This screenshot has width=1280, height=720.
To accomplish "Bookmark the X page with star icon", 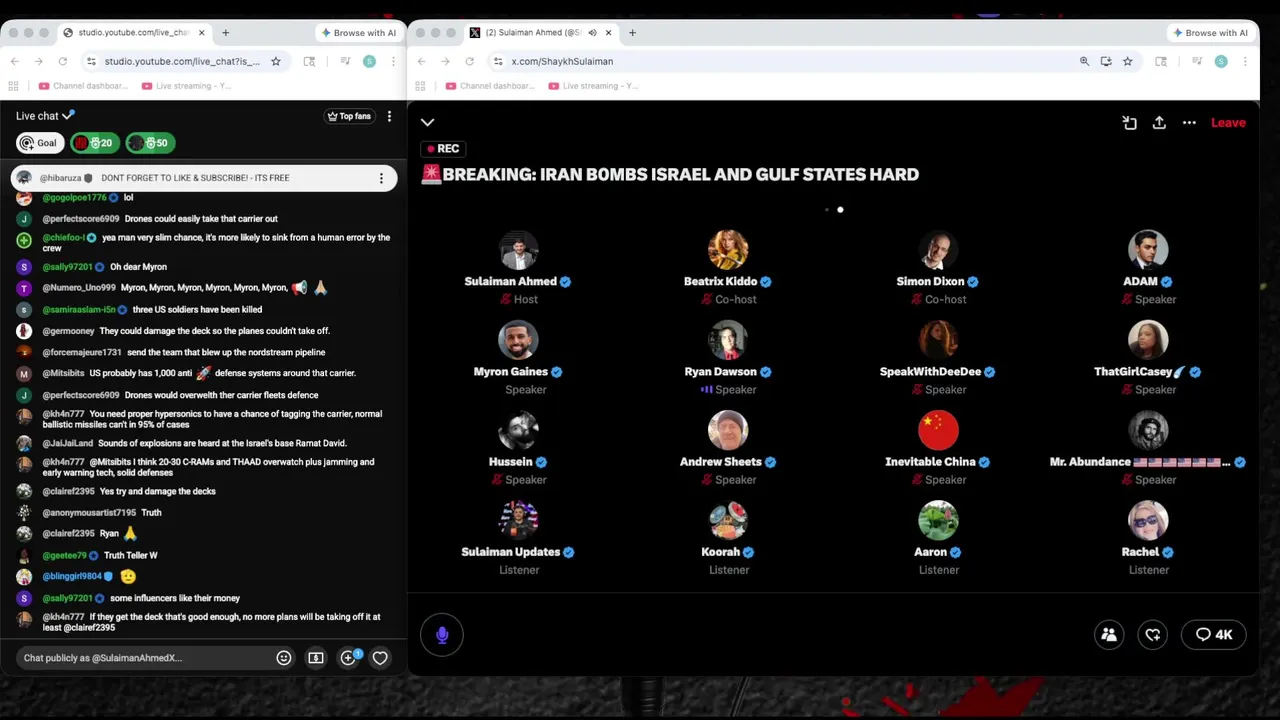I will (x=1127, y=61).
